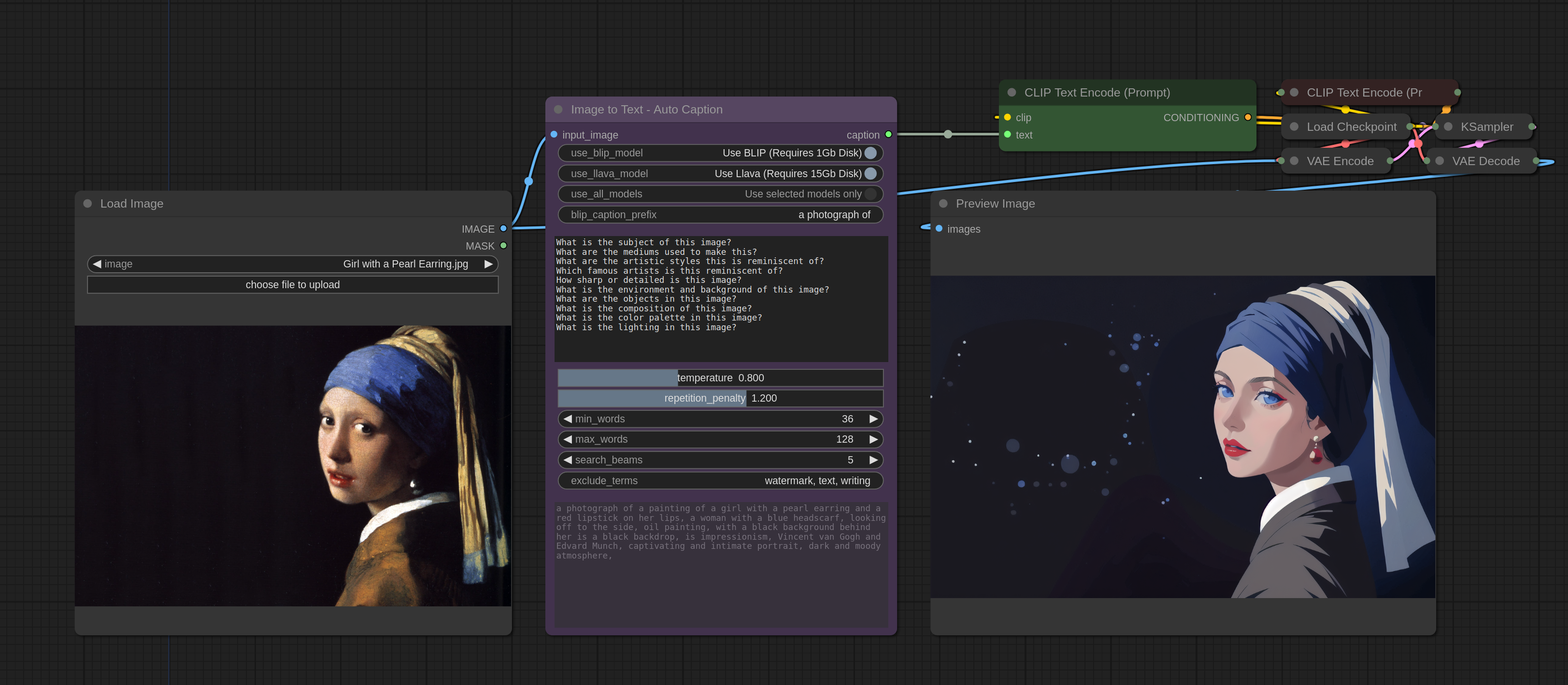Select next image file with right arrow

(488, 264)
